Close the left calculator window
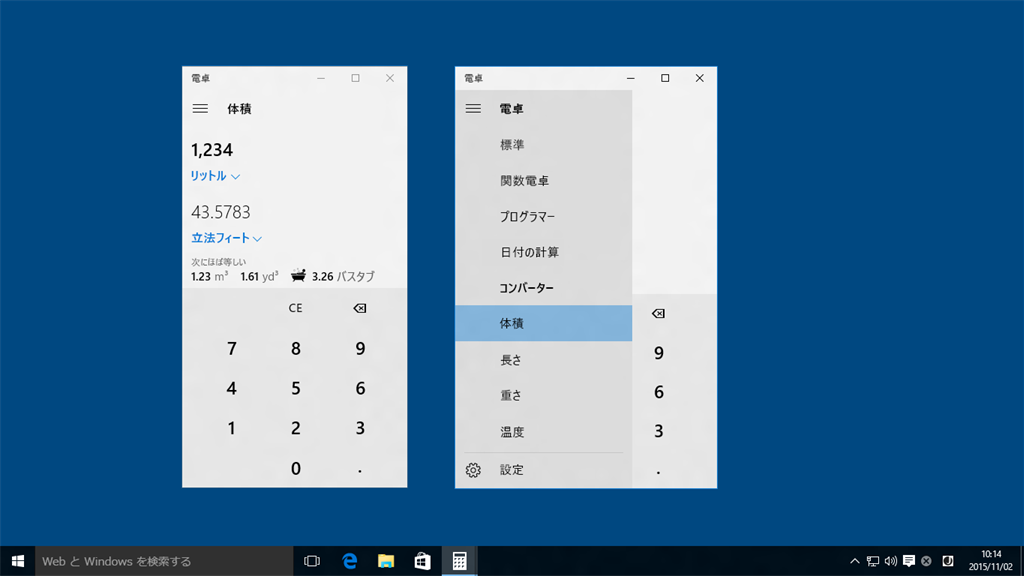The height and width of the screenshot is (576, 1024). [390, 78]
